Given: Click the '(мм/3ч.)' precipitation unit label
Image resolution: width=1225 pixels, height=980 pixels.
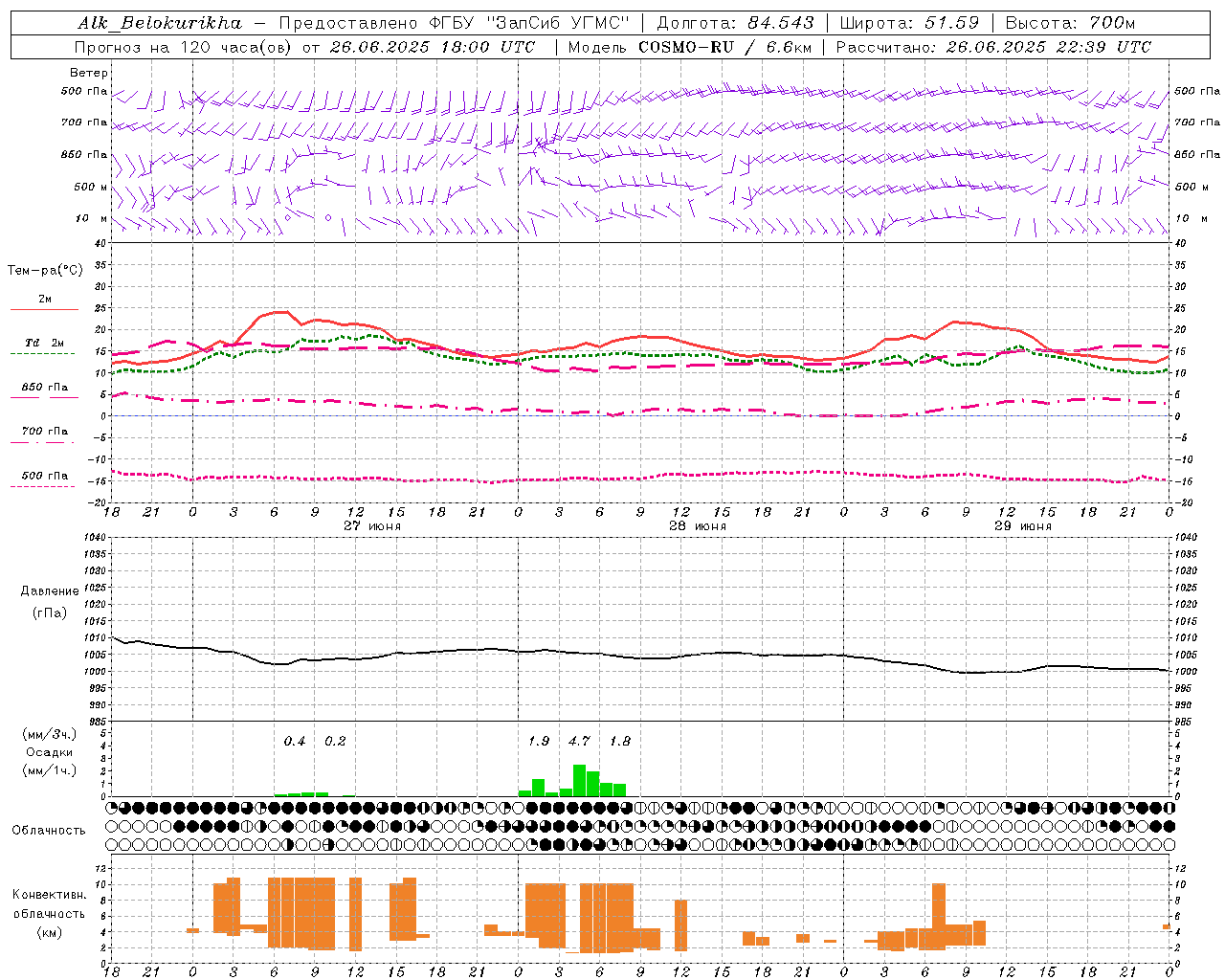Looking at the screenshot, I should [50, 734].
